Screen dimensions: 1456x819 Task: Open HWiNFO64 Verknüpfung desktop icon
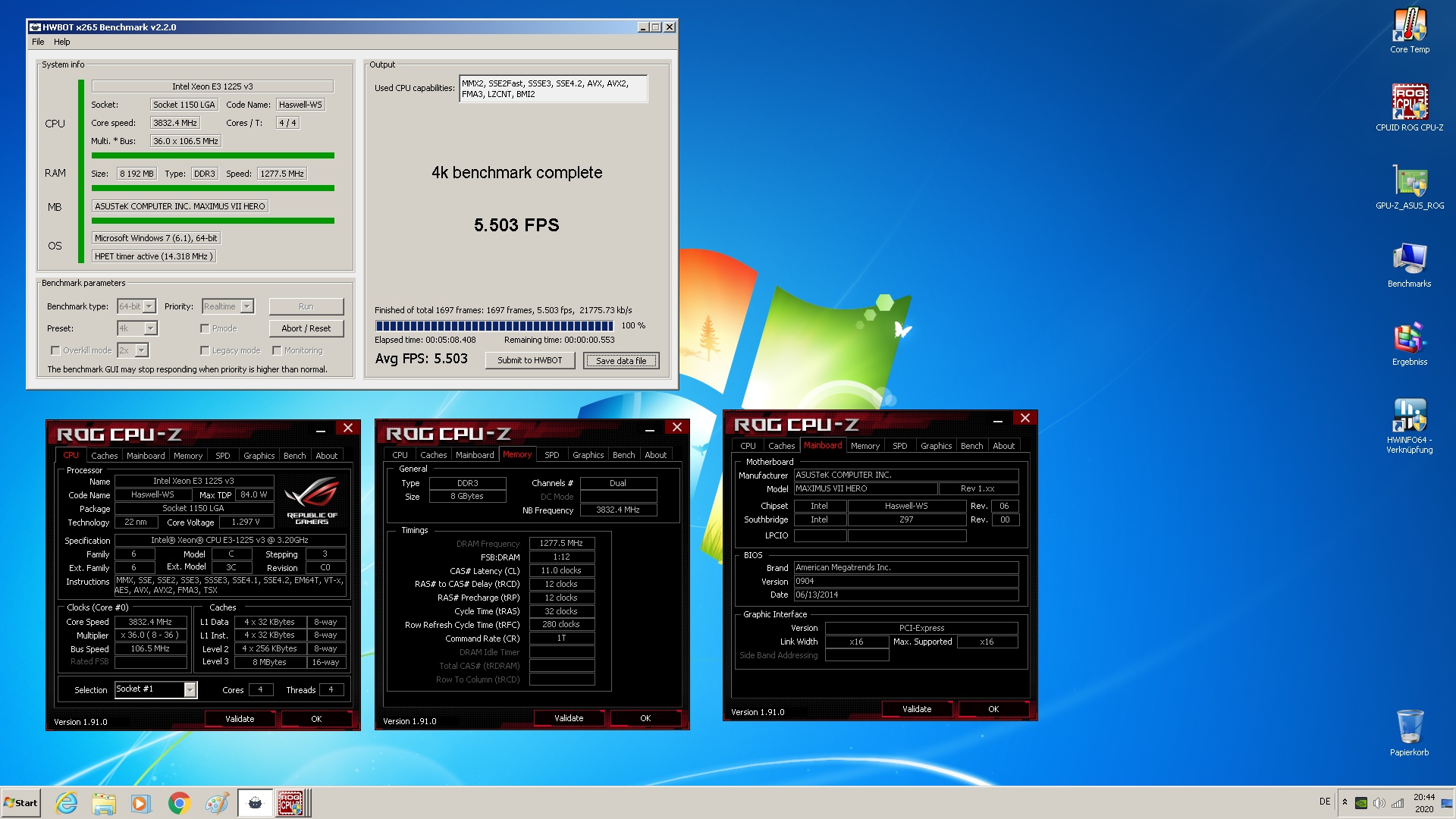tap(1409, 425)
